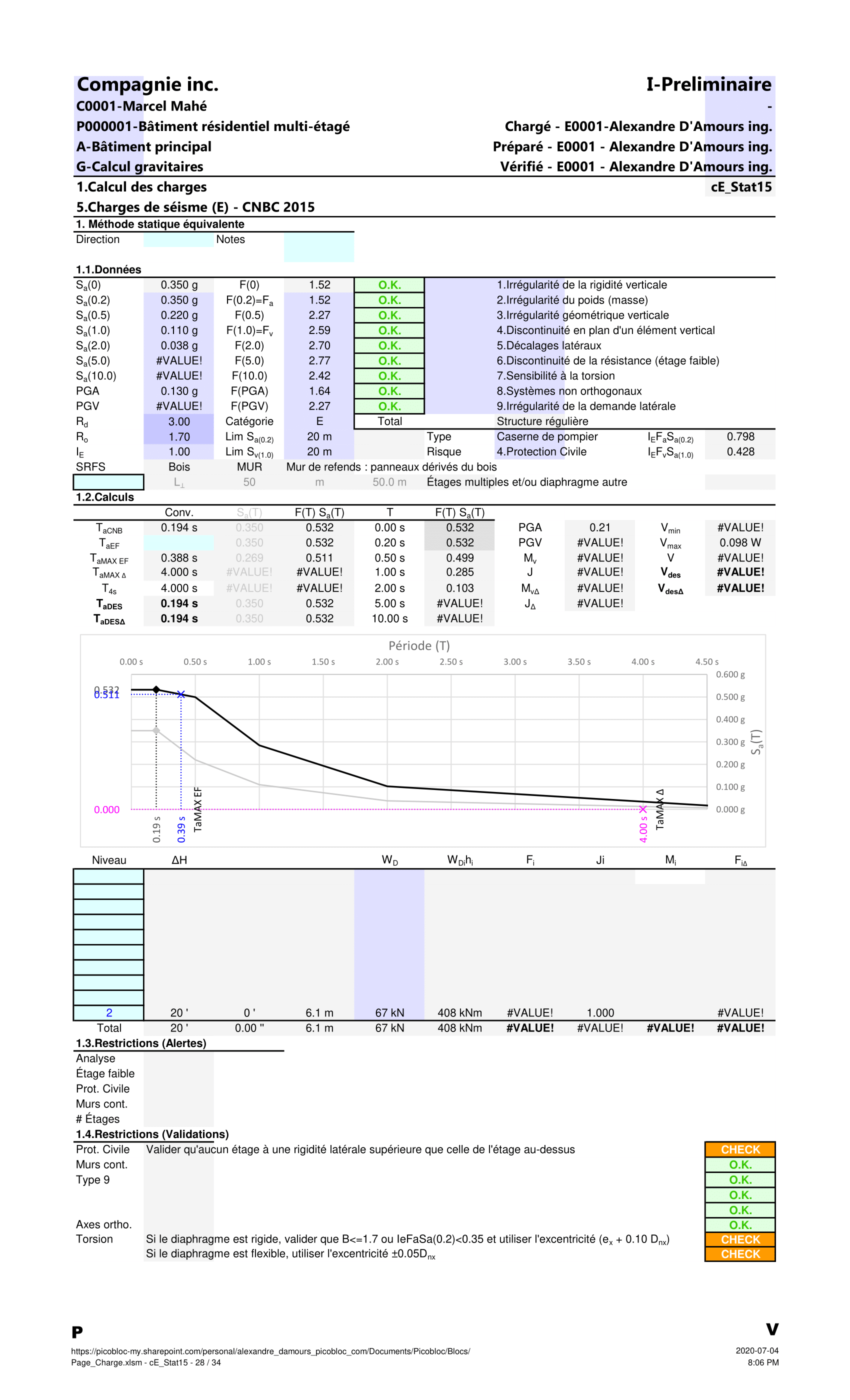The height and width of the screenshot is (1400, 850).
Task: Click the O.K. cell beside '7.Sensibilité à la torsion'
Action: click(389, 376)
